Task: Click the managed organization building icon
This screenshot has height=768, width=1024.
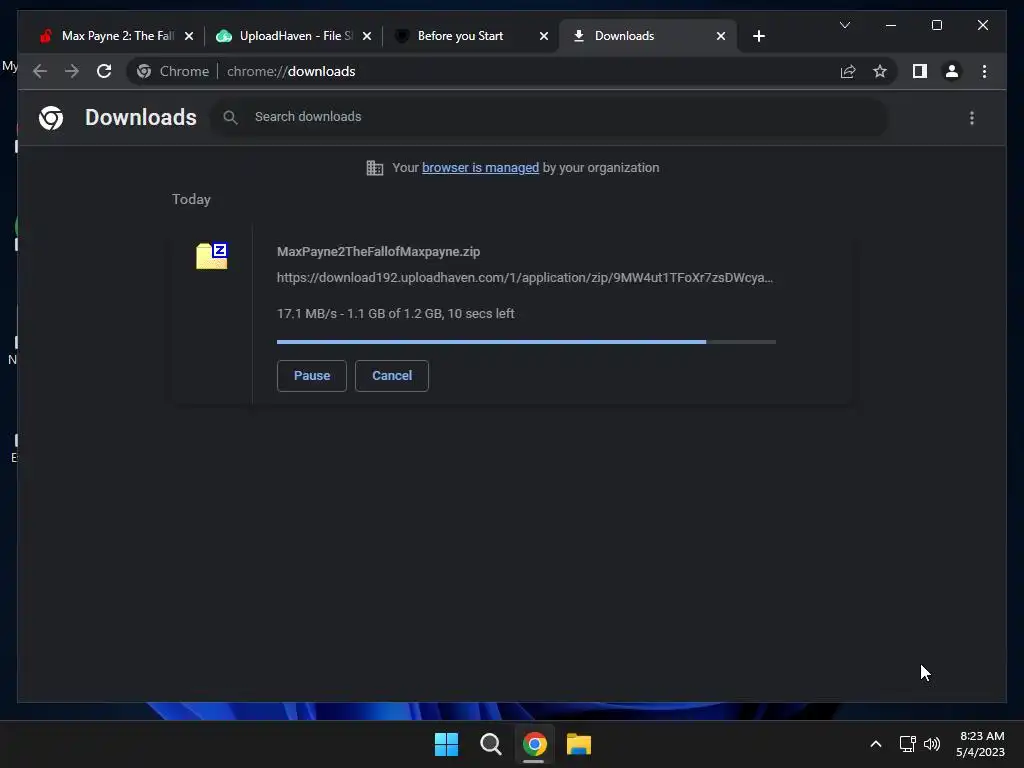Action: (x=374, y=168)
